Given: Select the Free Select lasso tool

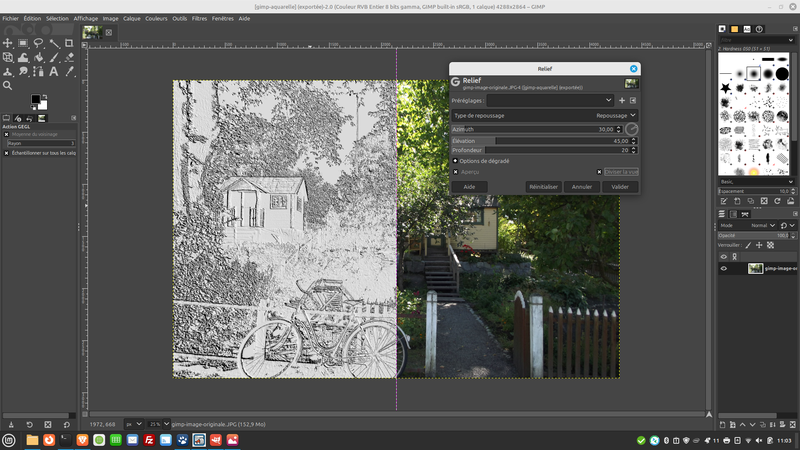Looking at the screenshot, I should click(x=38, y=43).
